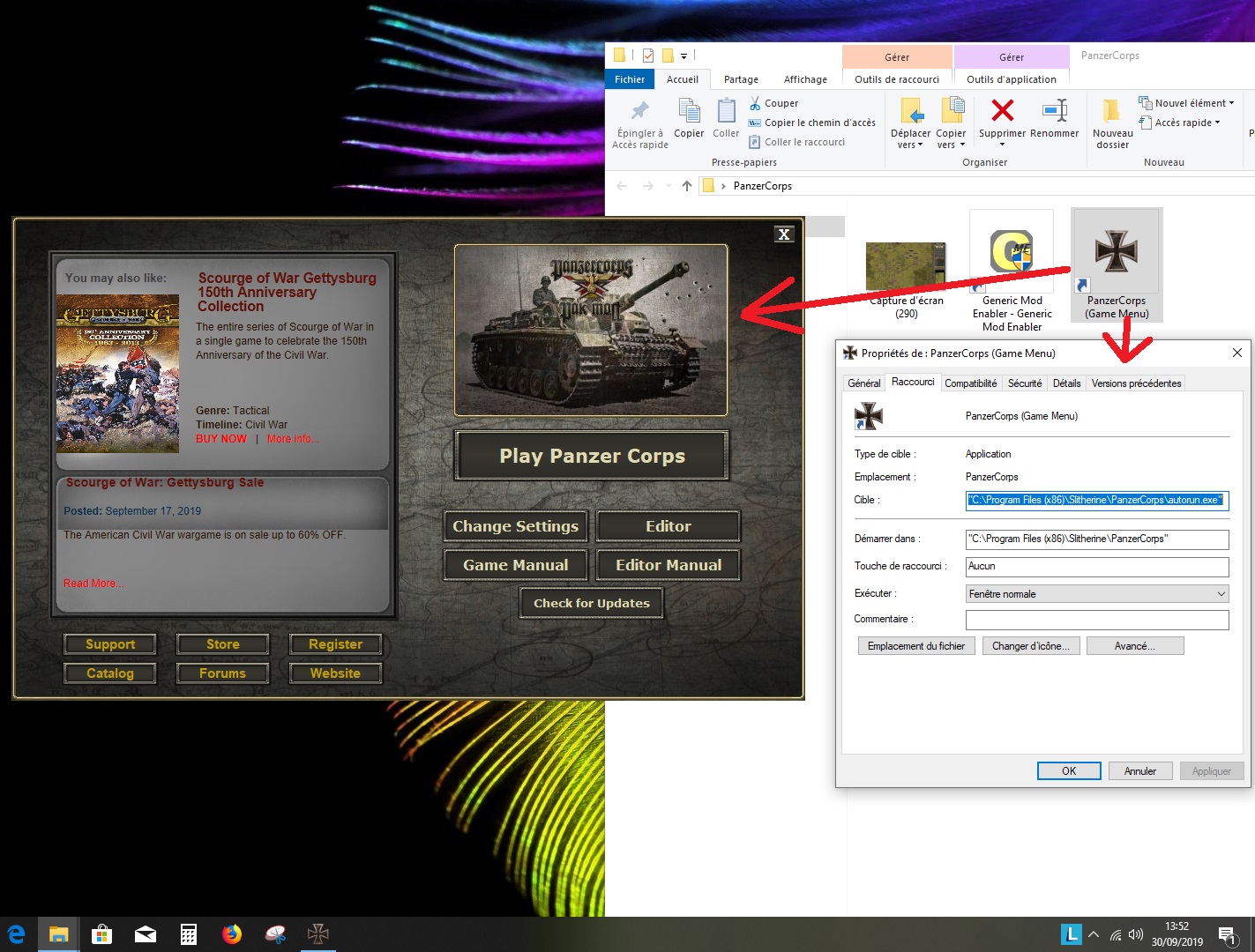Open Exécuter Fenêtre normale dropdown
The image size is (1255, 952).
point(1097,594)
